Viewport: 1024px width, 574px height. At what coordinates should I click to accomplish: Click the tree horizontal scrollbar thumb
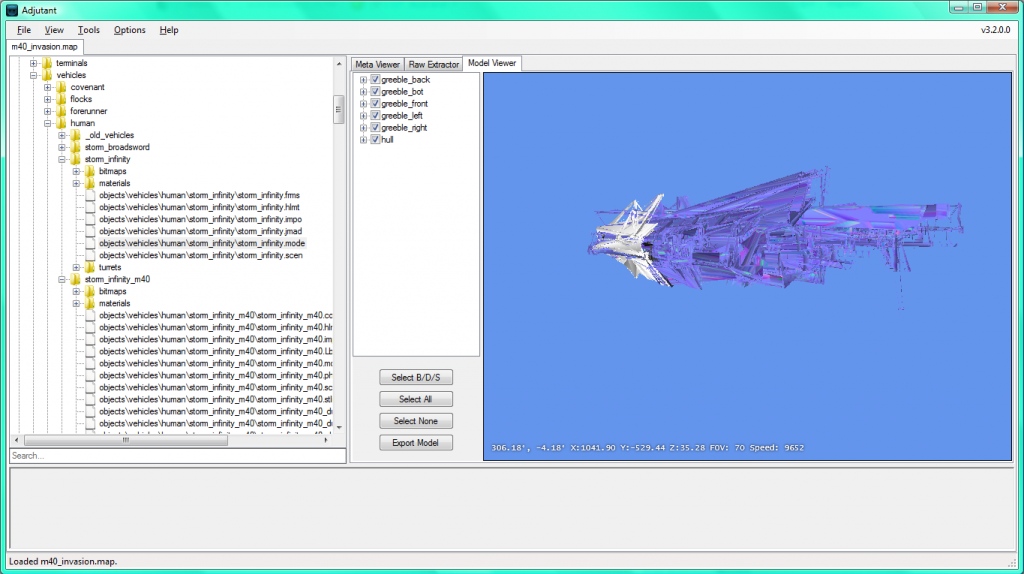pyautogui.click(x=126, y=440)
